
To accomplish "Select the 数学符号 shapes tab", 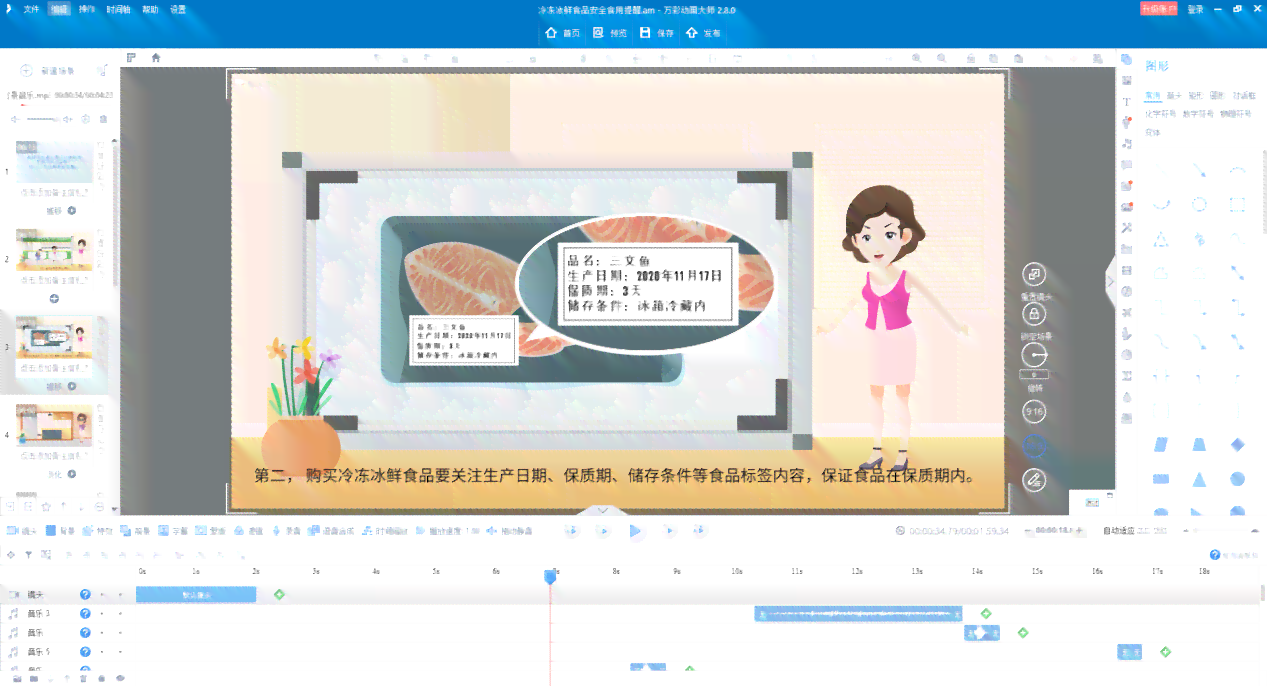I will point(1198,114).
